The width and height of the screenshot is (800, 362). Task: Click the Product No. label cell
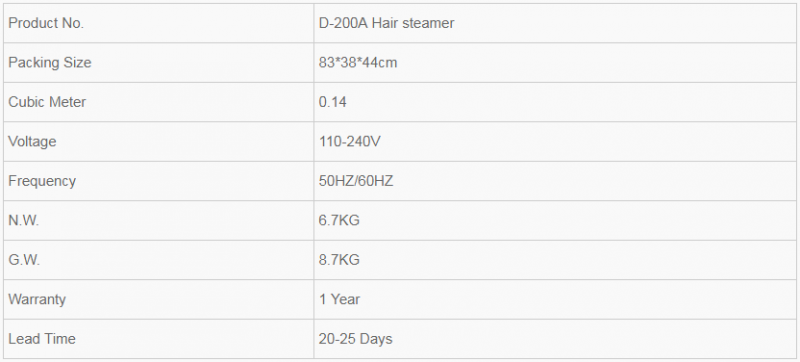159,23
